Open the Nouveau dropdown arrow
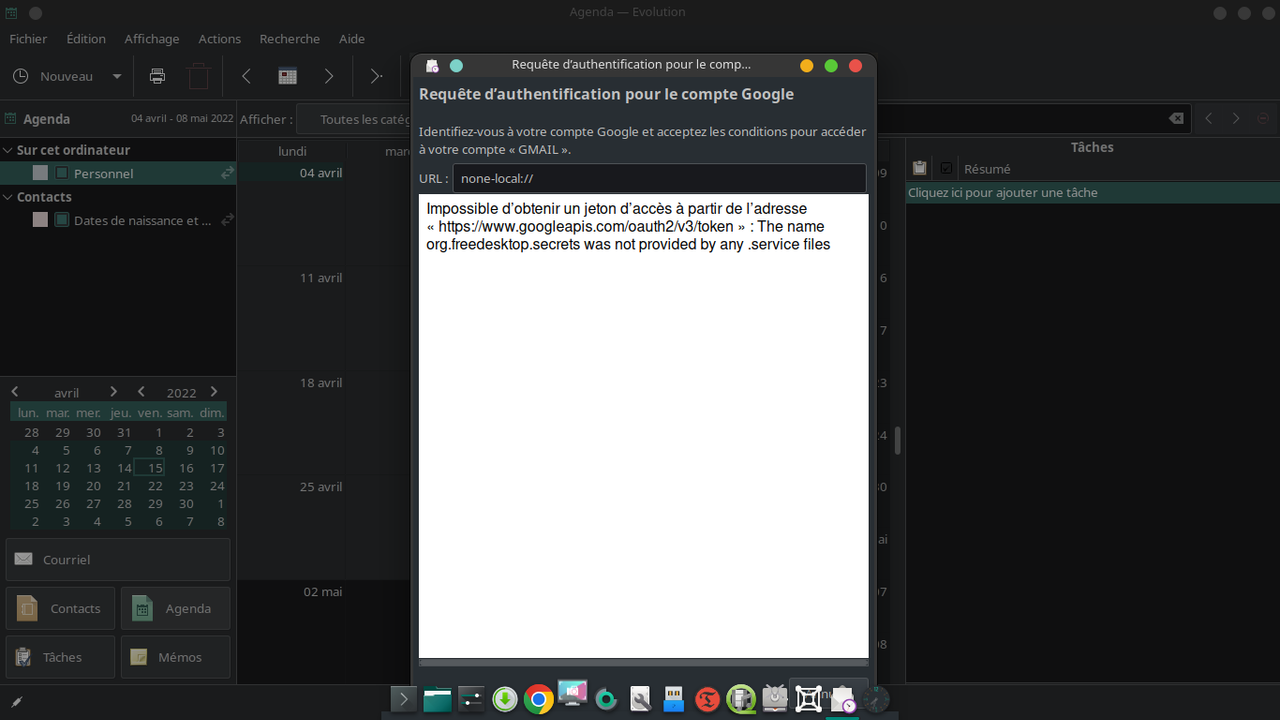This screenshot has height=720, width=1280. click(x=117, y=76)
